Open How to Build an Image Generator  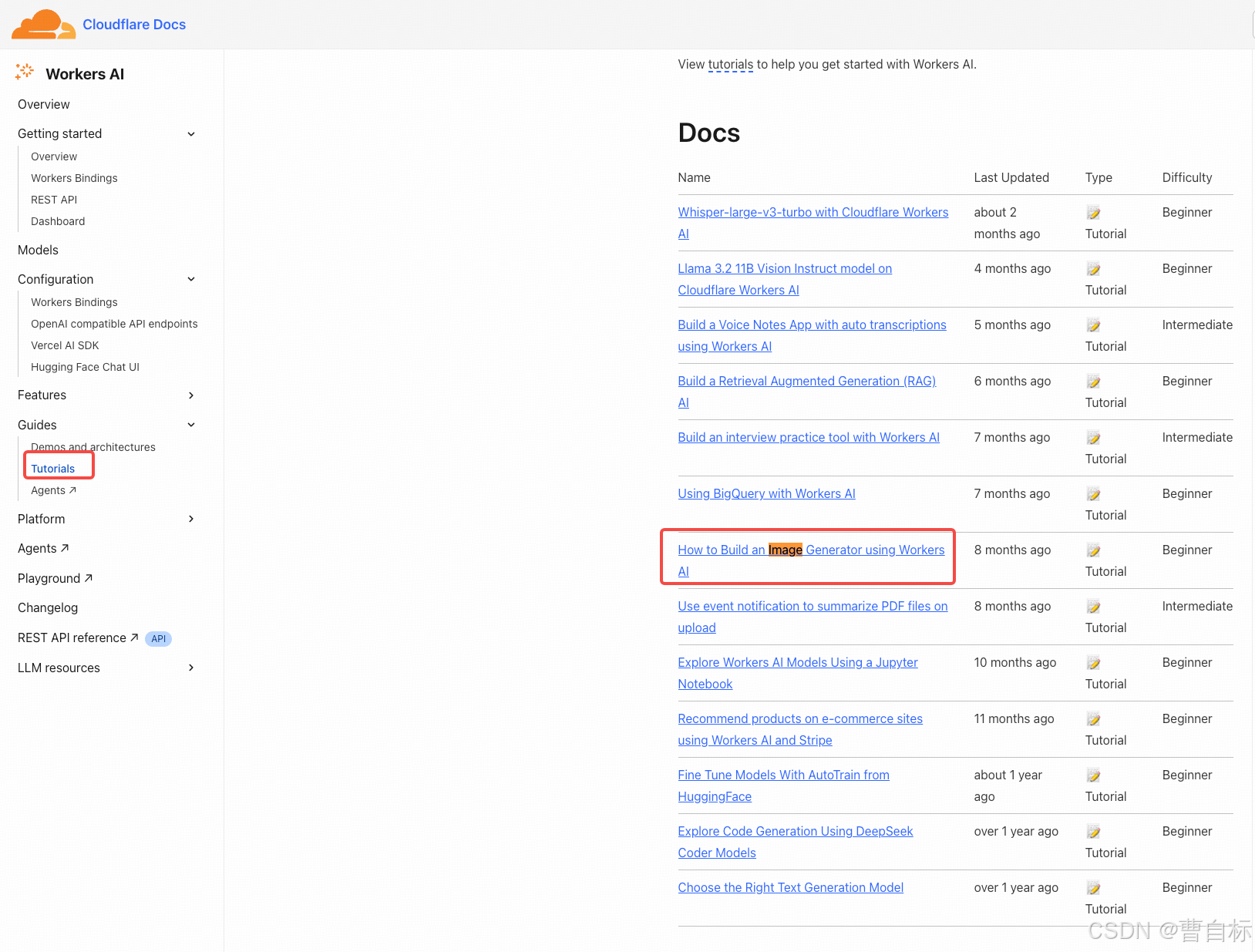811,560
